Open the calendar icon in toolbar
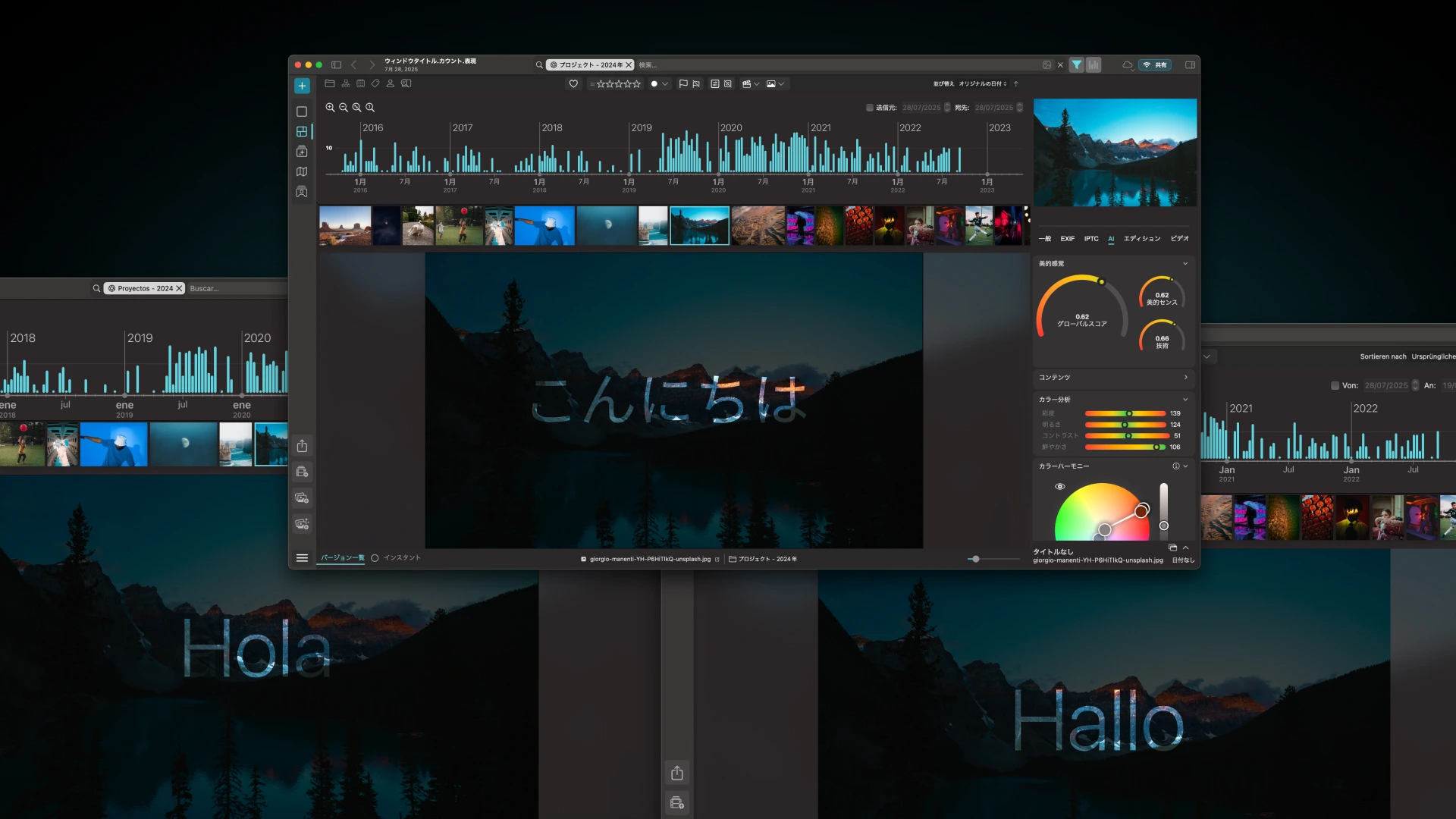 (361, 83)
